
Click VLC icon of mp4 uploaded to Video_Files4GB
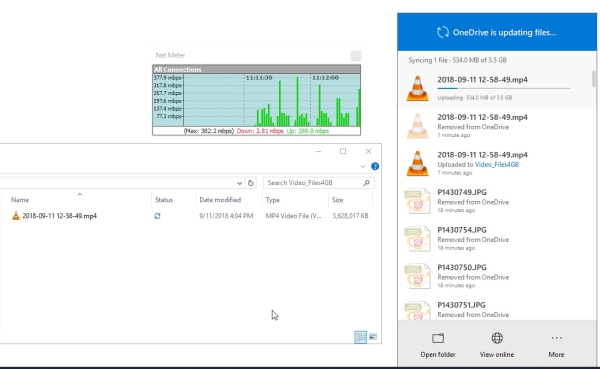pos(417,163)
